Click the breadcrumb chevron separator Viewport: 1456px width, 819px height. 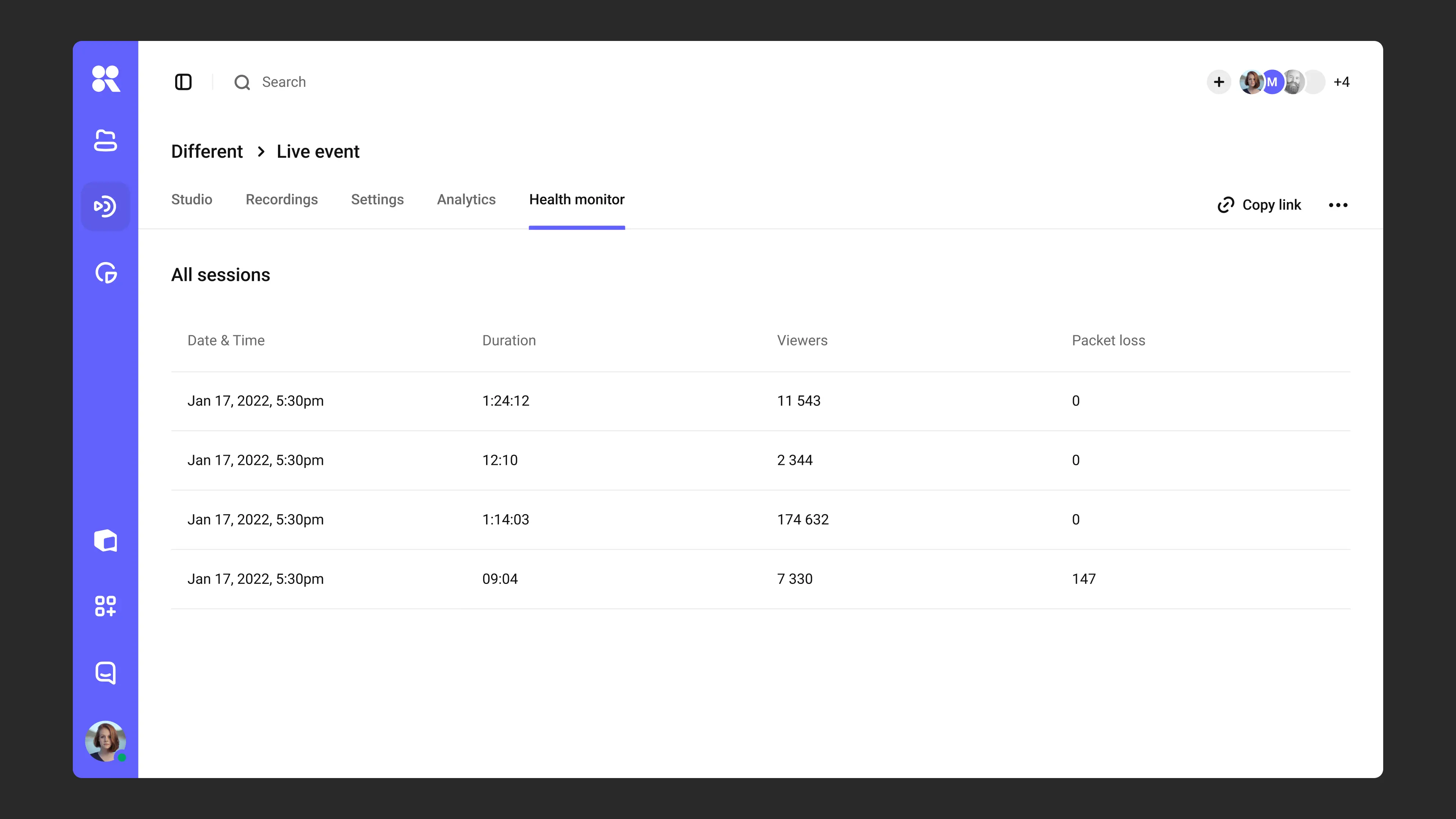[260, 152]
